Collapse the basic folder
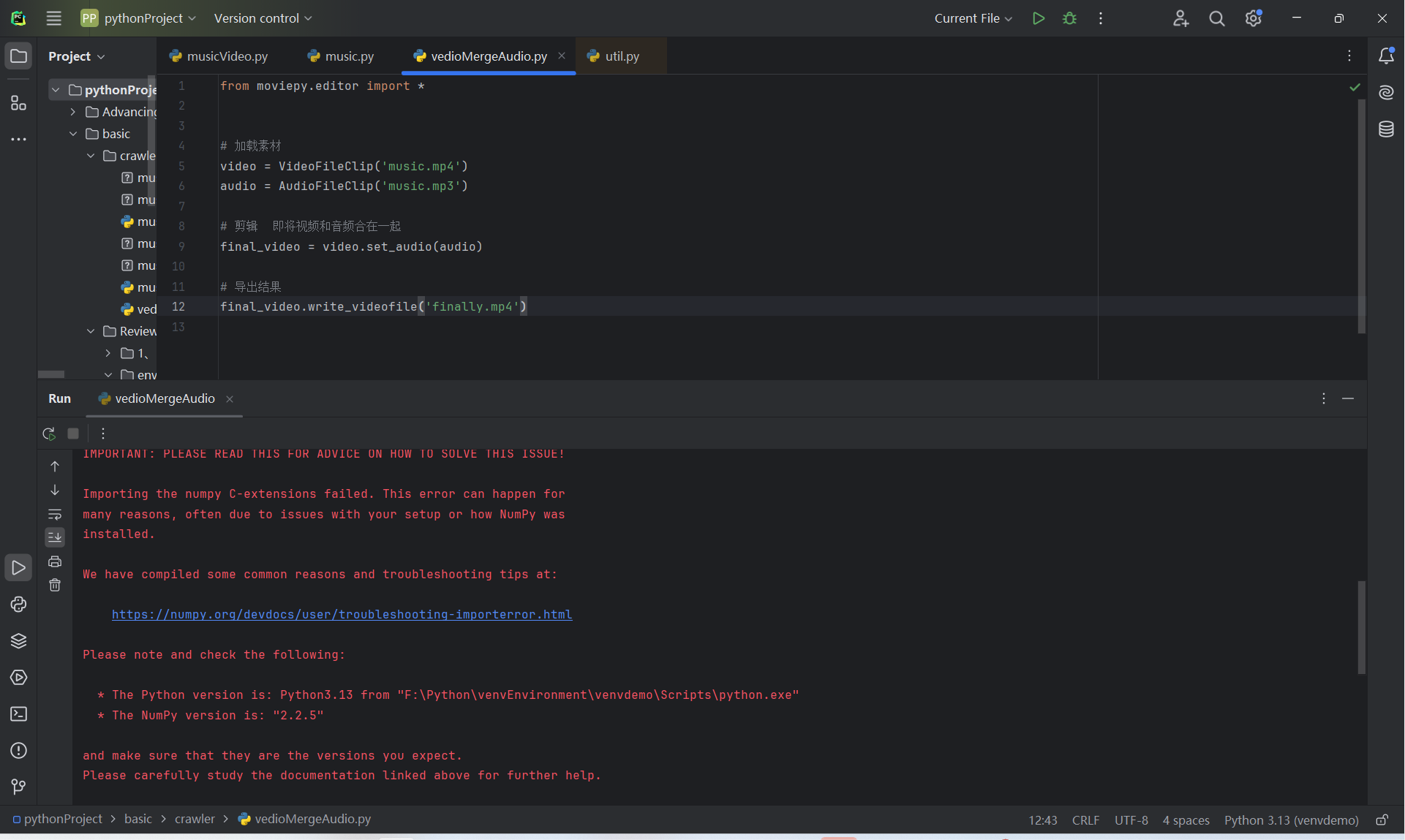This screenshot has width=1405, height=840. click(73, 134)
